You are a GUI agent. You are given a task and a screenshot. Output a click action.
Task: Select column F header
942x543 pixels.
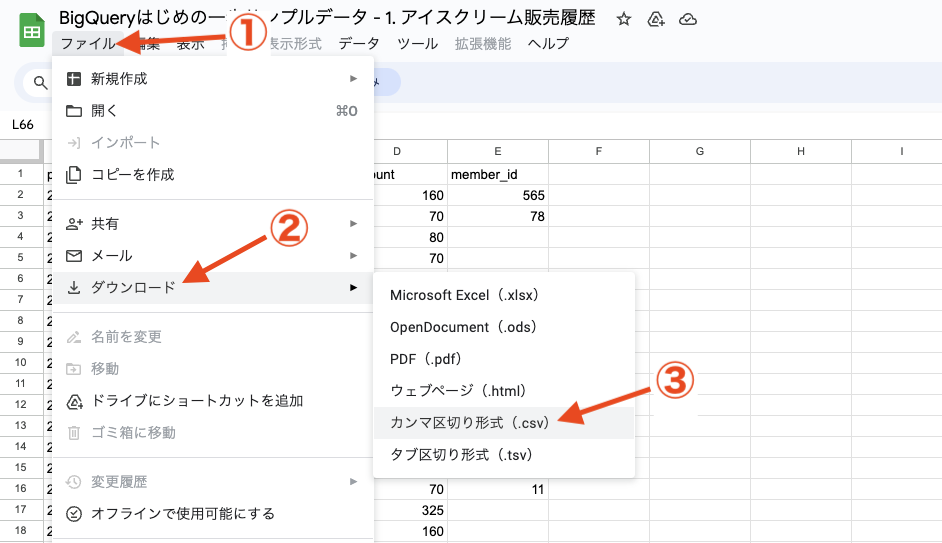pos(599,151)
